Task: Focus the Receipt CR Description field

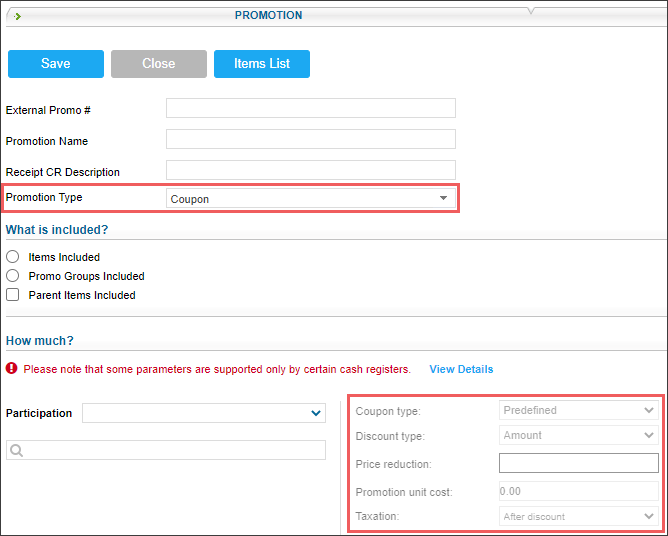Action: point(311,170)
